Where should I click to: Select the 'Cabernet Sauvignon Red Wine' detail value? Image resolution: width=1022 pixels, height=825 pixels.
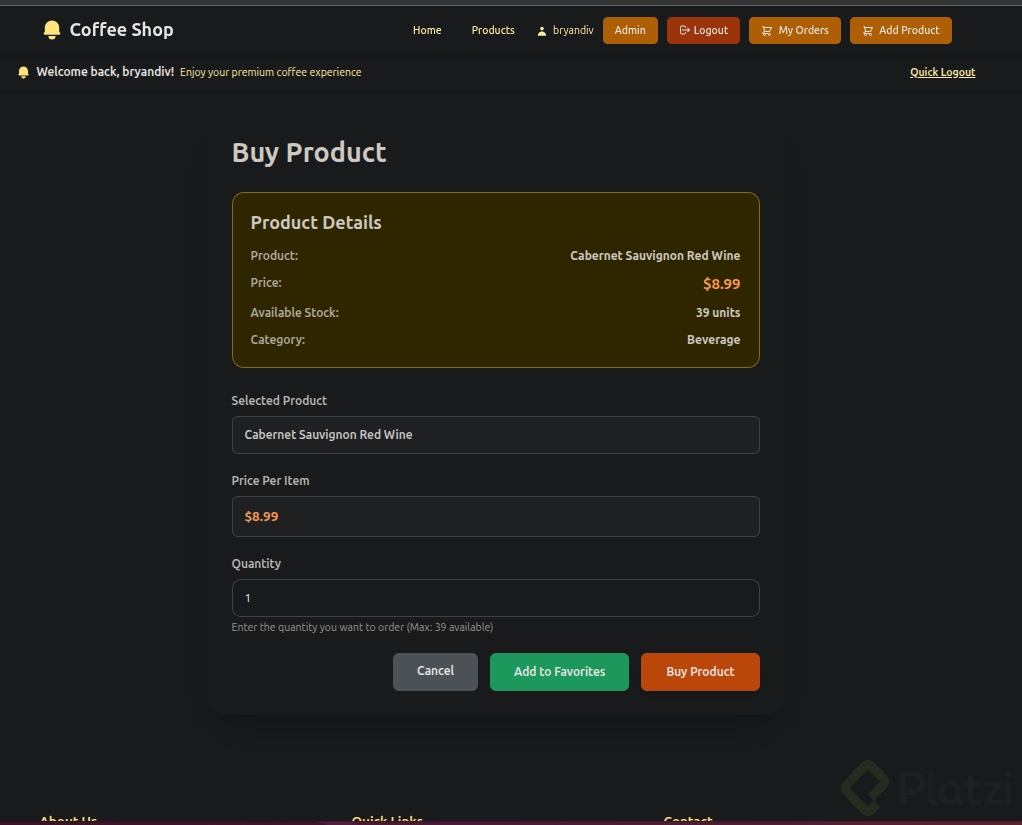(x=655, y=255)
